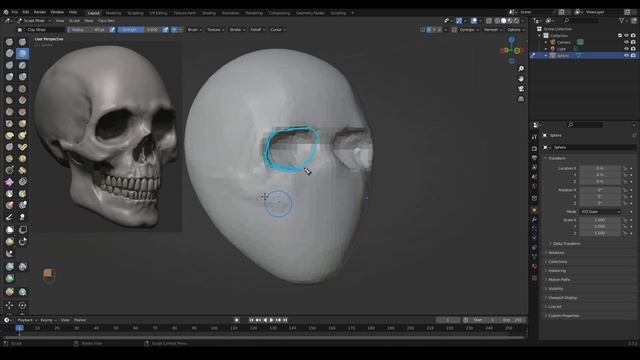The height and width of the screenshot is (360, 640).
Task: Toggle radius pressure sensitivity icon
Action: coord(112,30)
